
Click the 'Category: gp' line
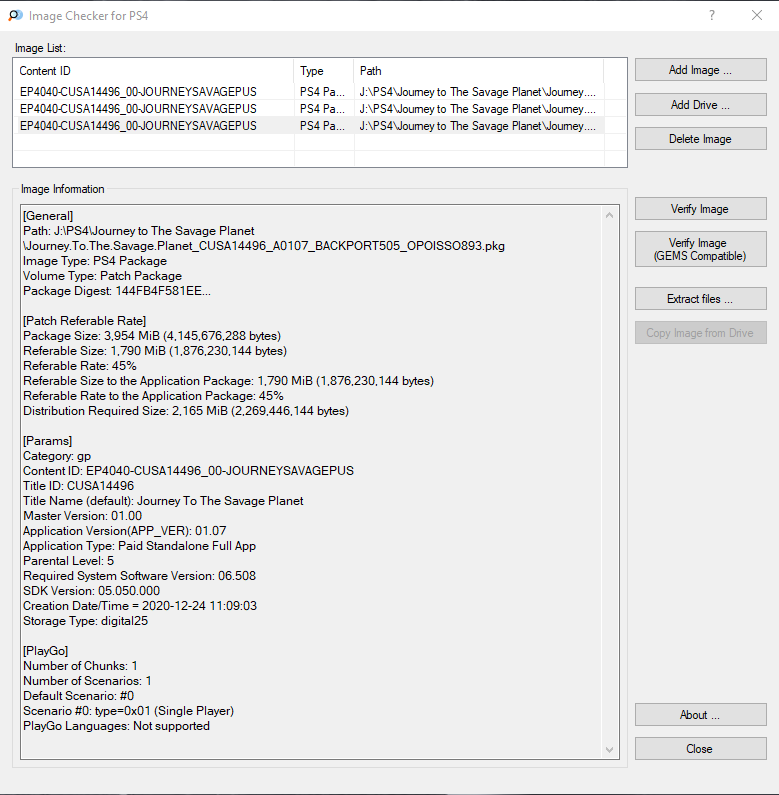coord(57,456)
